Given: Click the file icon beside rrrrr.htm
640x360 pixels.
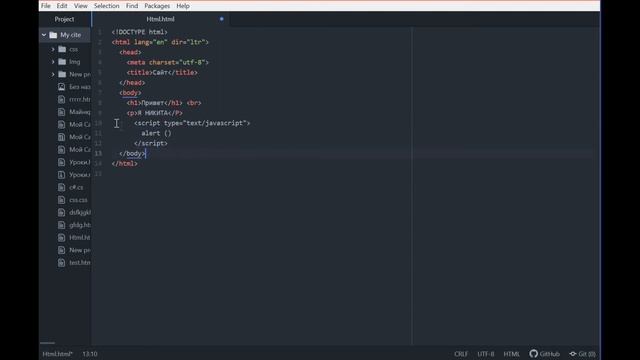Looking at the screenshot, I should [61, 100].
